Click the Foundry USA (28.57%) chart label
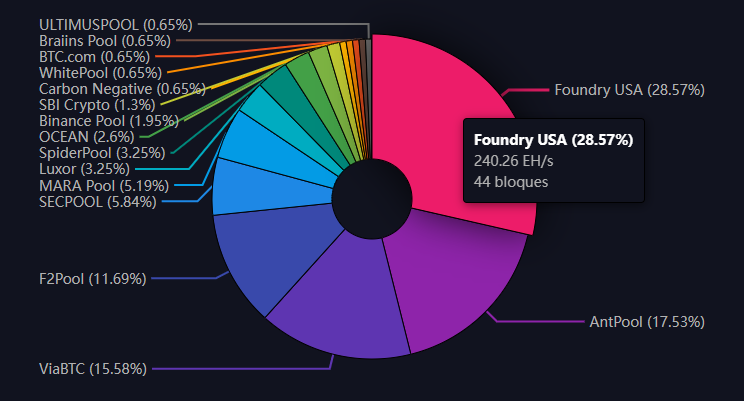The height and width of the screenshot is (401, 744). click(x=629, y=90)
